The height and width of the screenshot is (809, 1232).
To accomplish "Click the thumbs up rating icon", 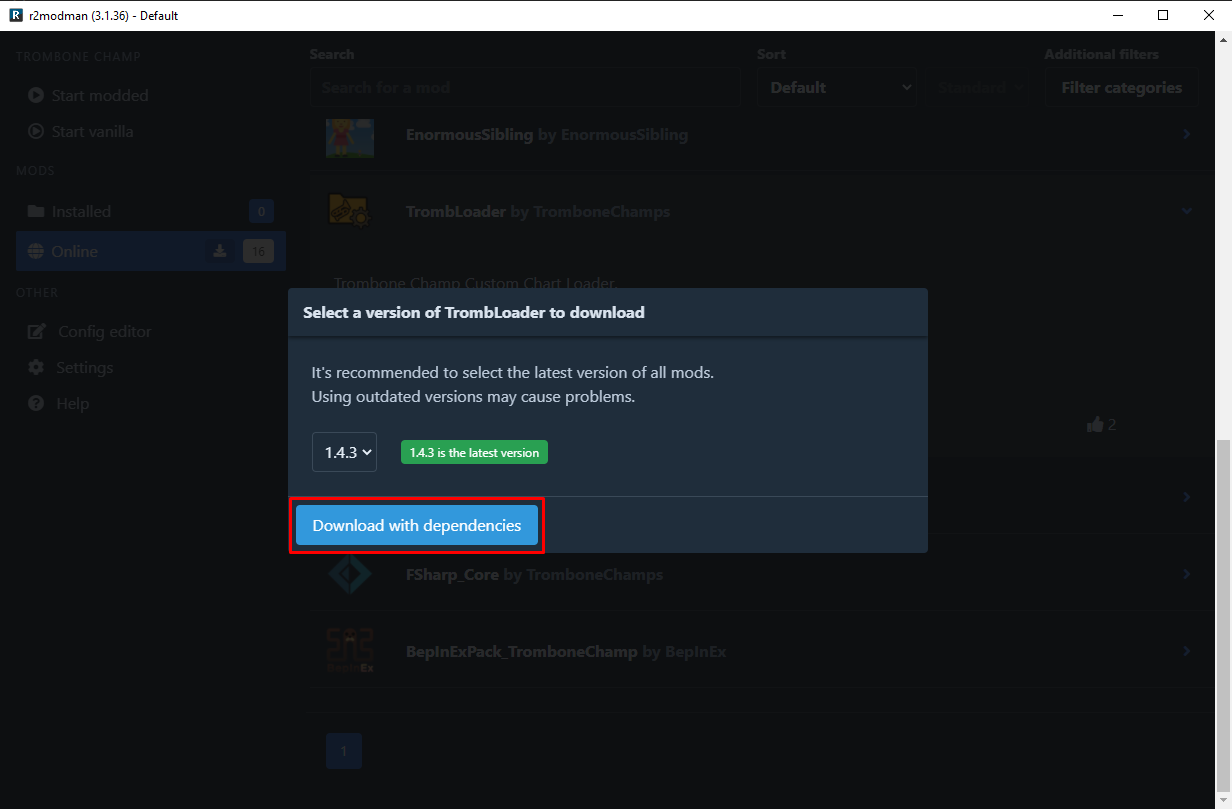I will (x=1094, y=424).
